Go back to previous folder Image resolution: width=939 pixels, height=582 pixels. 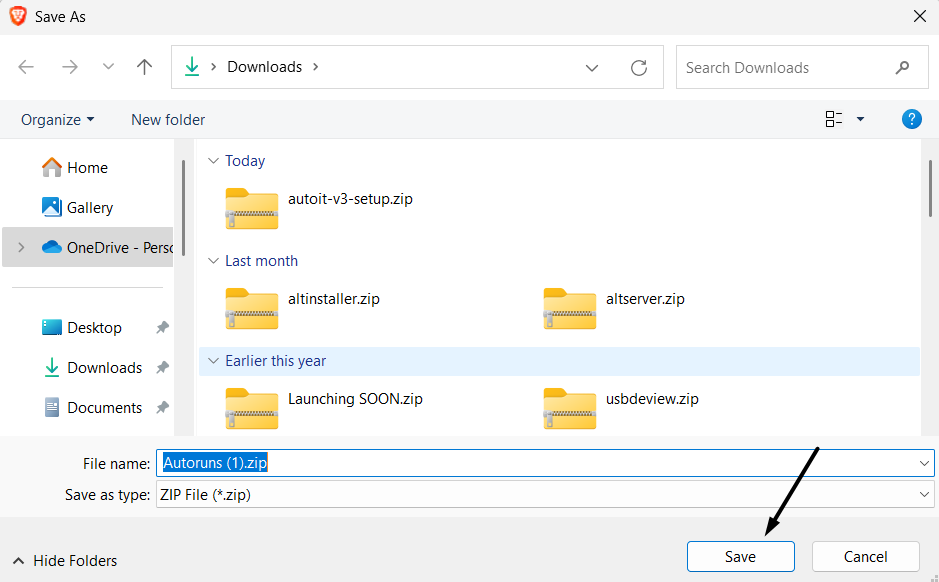pos(26,67)
